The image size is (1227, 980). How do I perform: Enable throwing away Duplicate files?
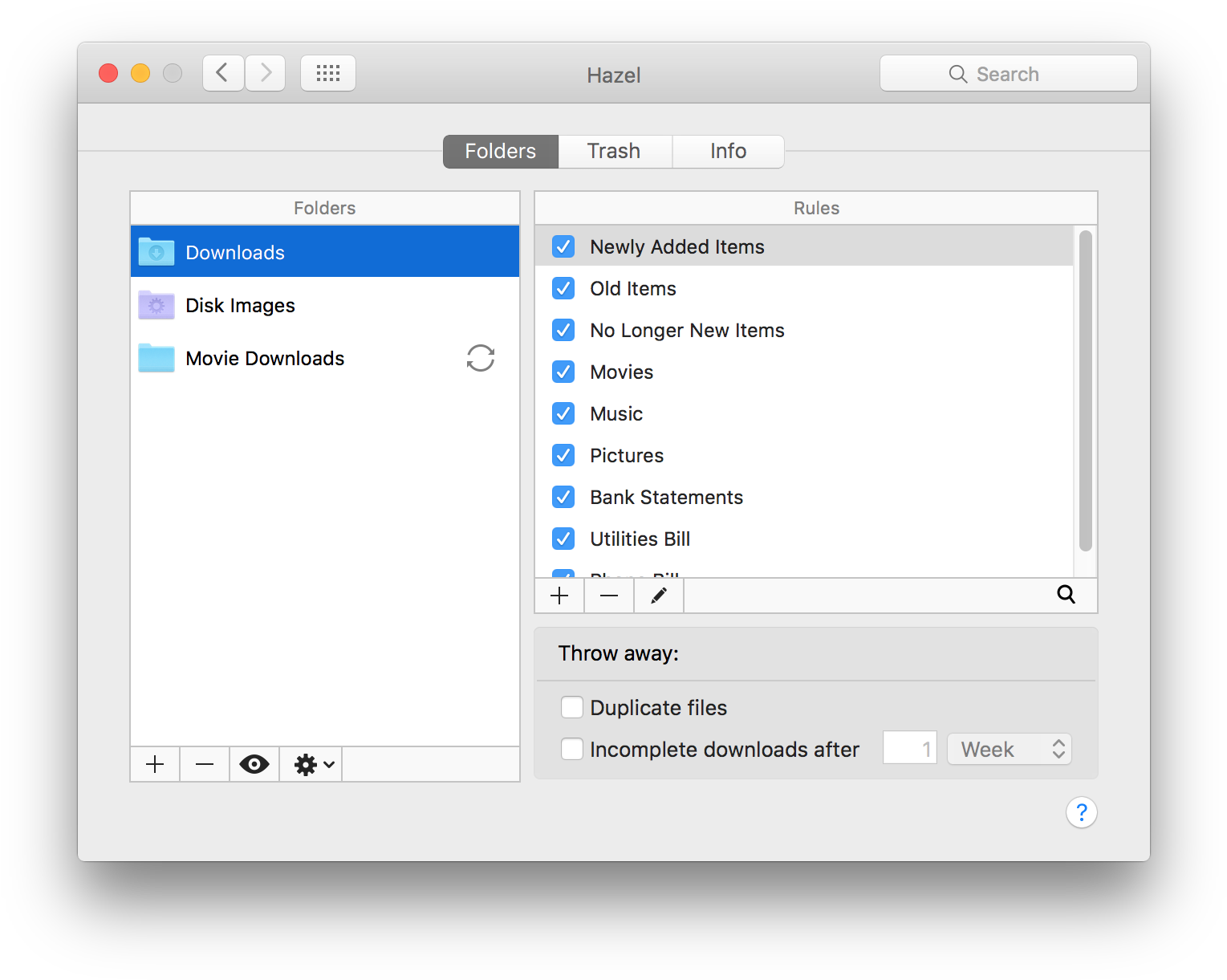click(571, 707)
